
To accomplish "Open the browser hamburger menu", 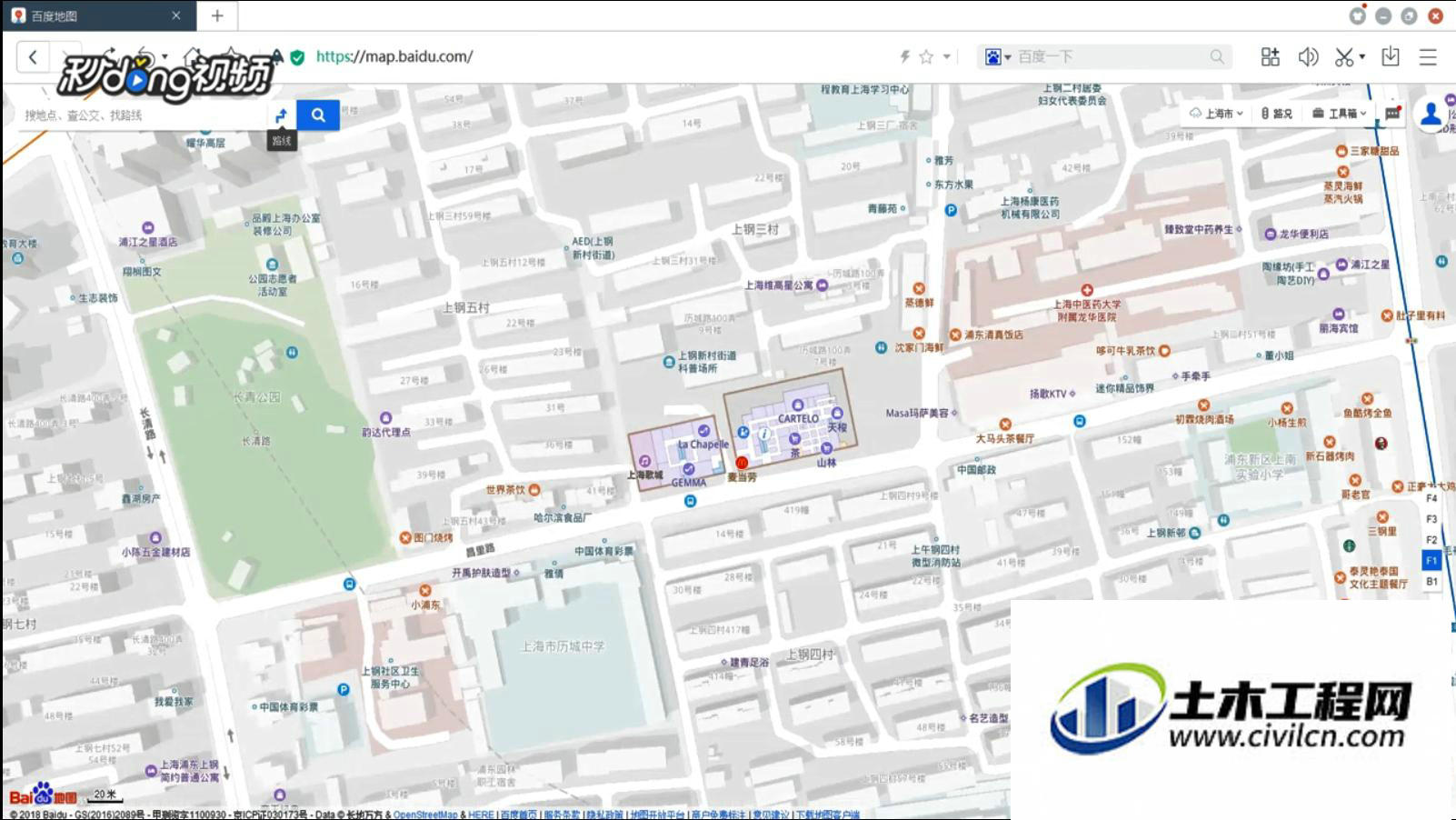I will [x=1428, y=56].
